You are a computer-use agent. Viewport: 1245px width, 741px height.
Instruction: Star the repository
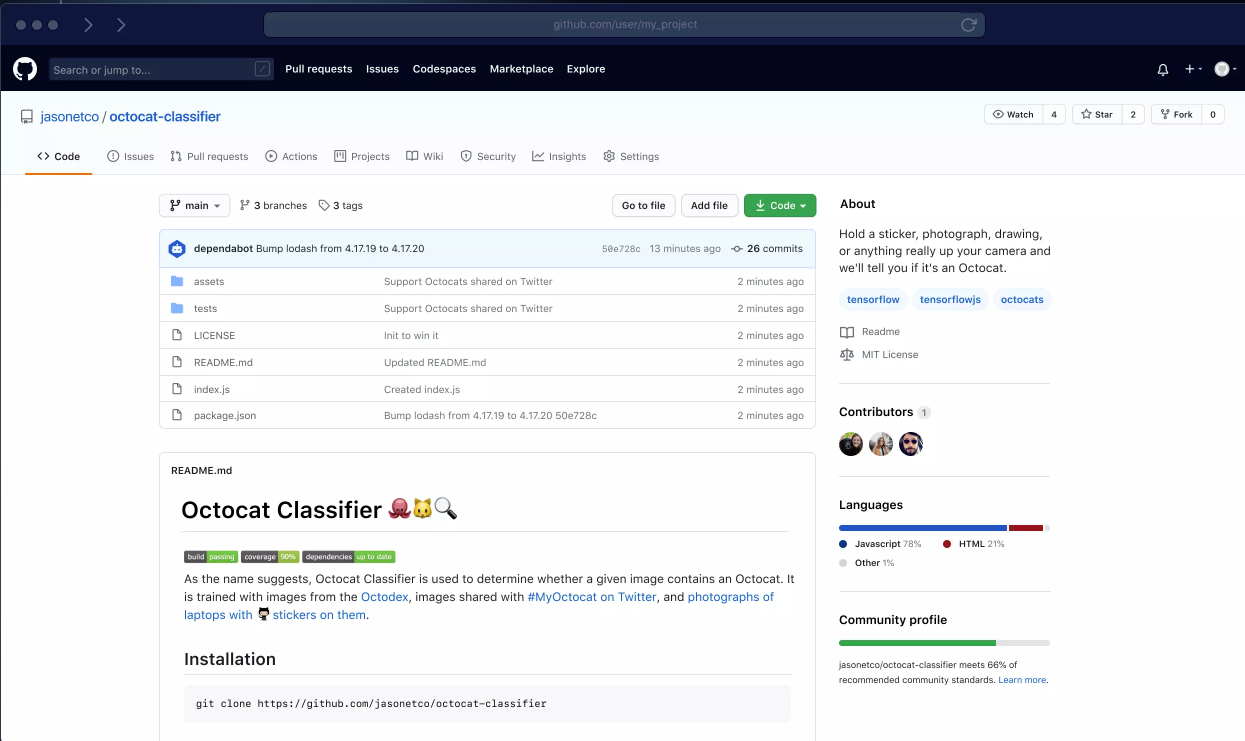coord(1097,115)
